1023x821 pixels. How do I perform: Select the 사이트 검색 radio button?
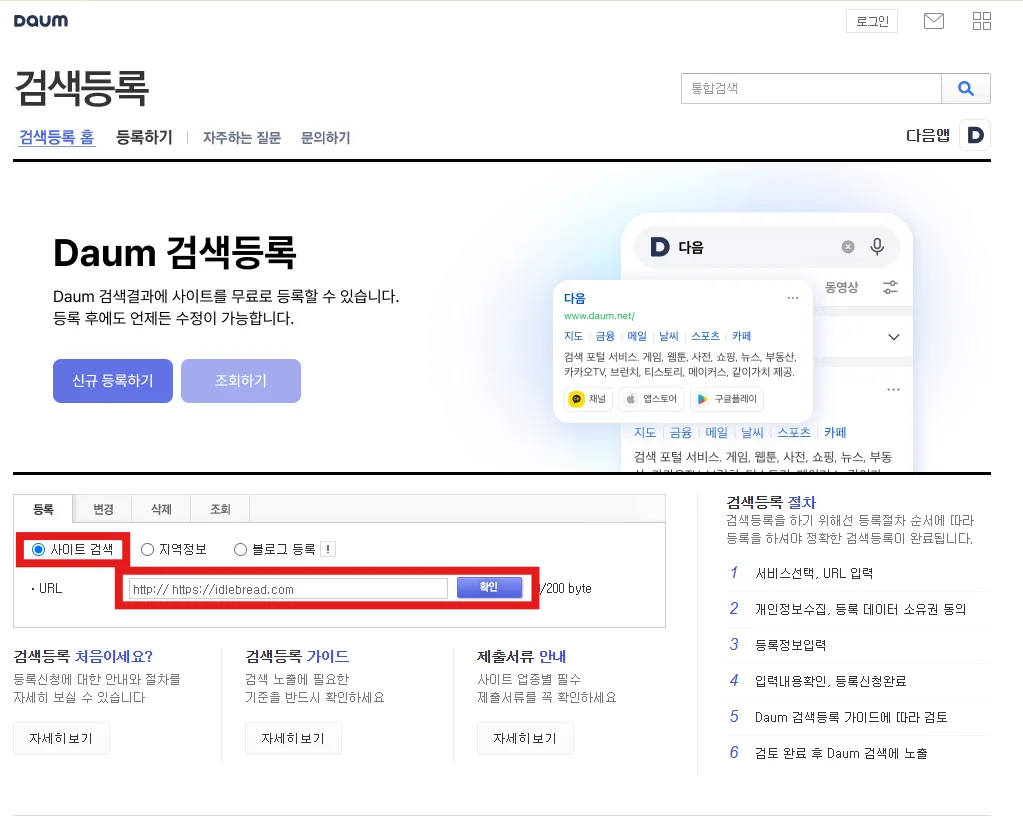point(38,550)
